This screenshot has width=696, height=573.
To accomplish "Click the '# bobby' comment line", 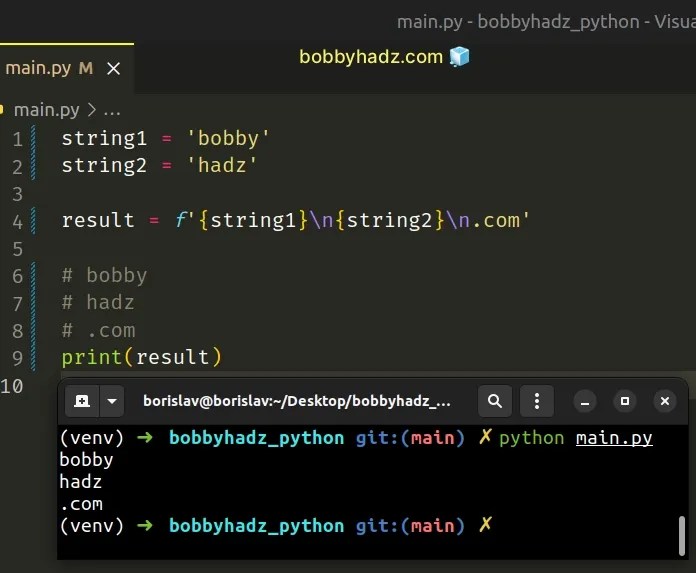I will pos(104,276).
